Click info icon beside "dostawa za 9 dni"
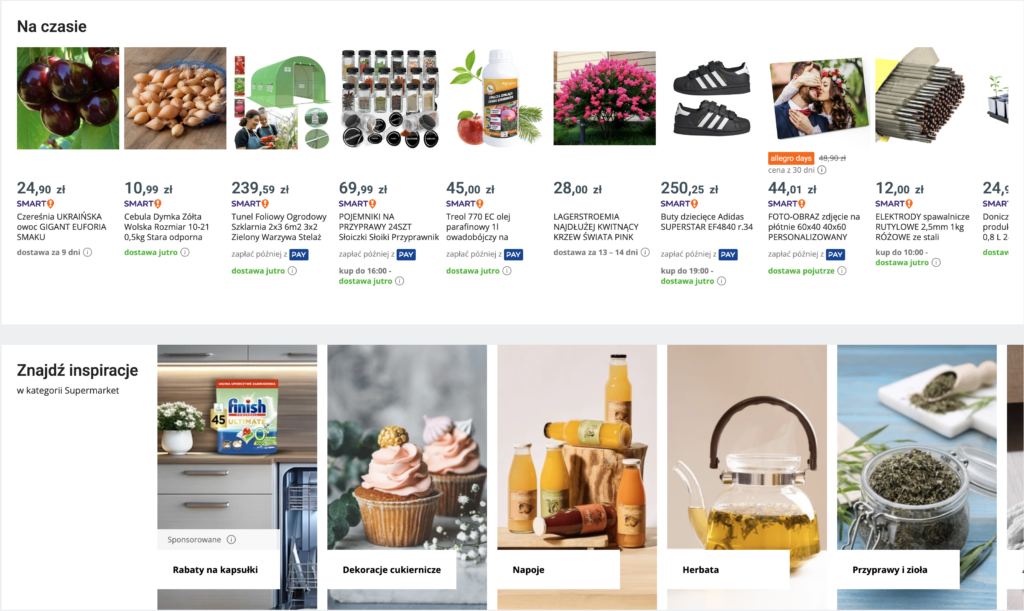Screen dimensions: 1024x611 (x=88, y=252)
